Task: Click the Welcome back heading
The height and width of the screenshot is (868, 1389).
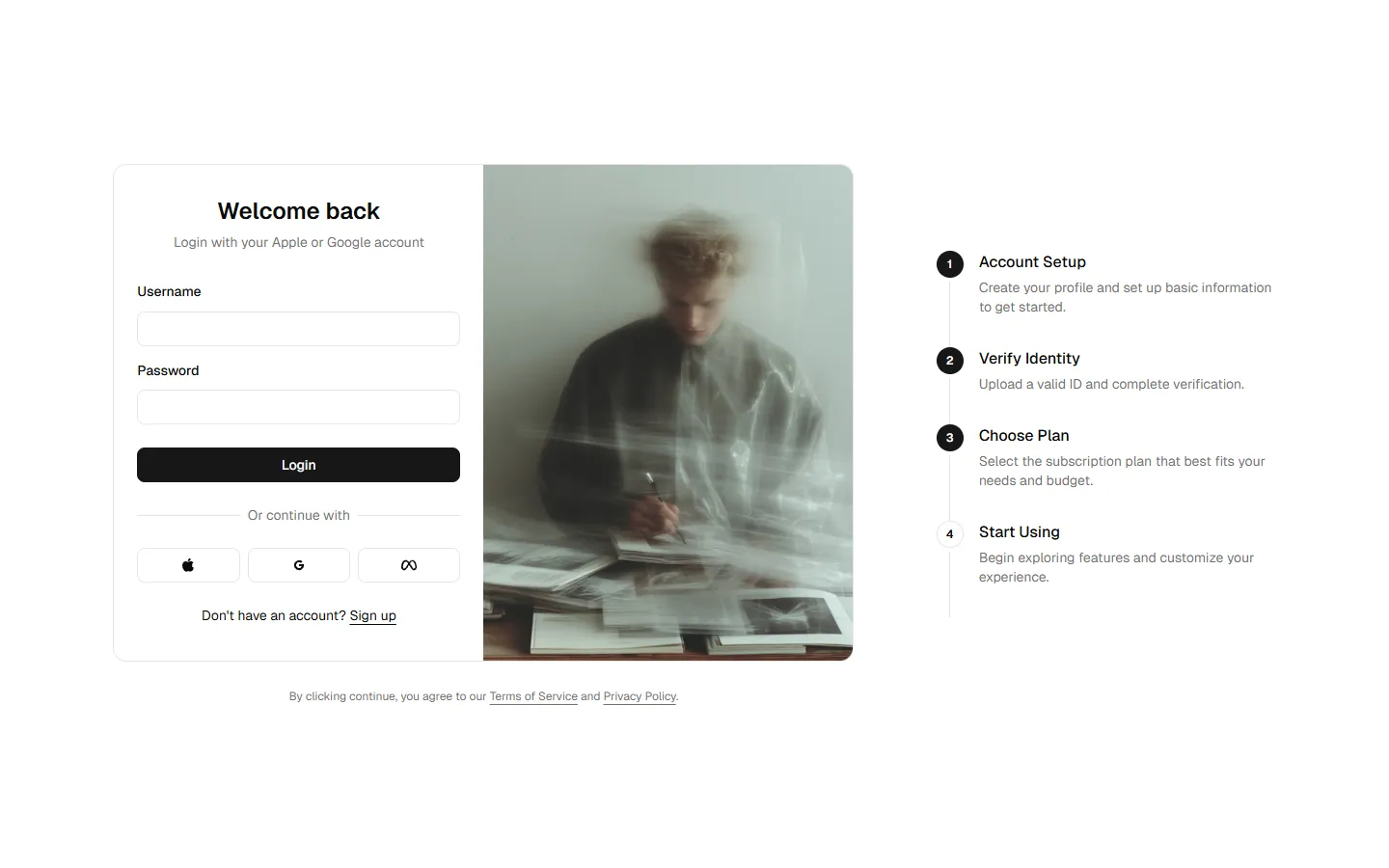Action: coord(298,211)
